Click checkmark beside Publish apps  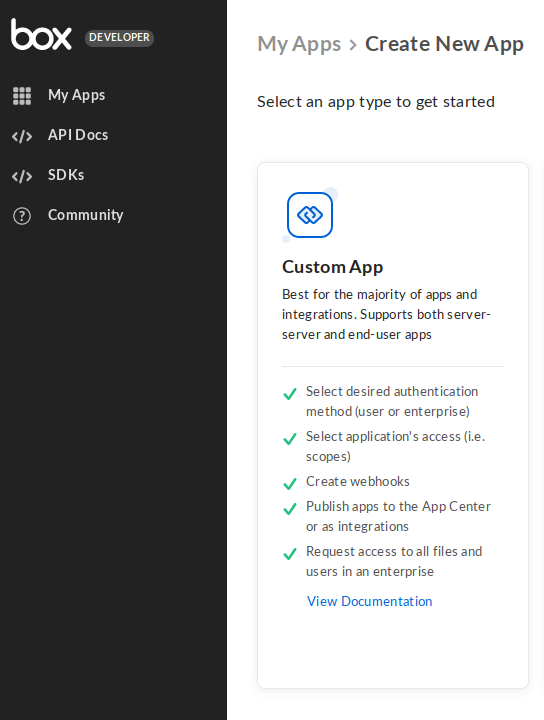[290, 508]
